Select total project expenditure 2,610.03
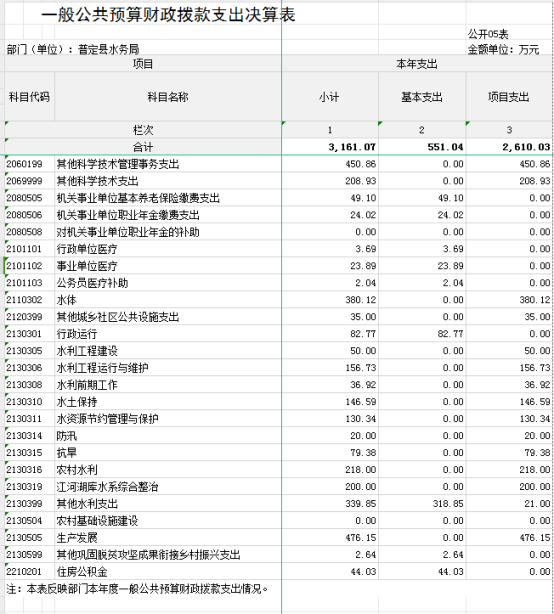This screenshot has height=614, width=554. (x=509, y=147)
